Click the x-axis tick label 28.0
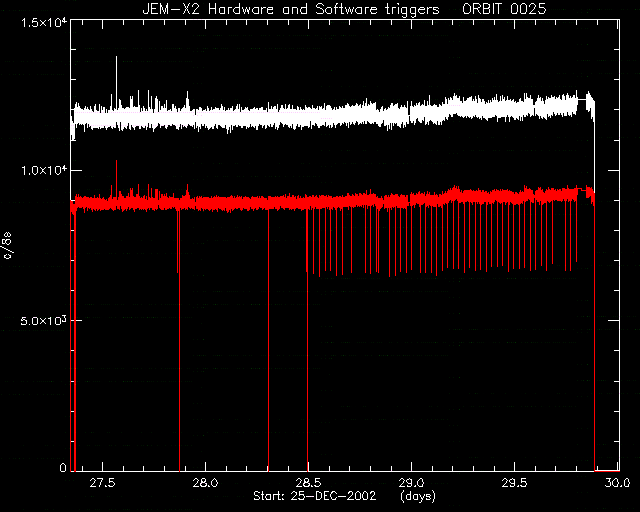Image resolution: width=640 pixels, height=512 pixels. (205, 483)
